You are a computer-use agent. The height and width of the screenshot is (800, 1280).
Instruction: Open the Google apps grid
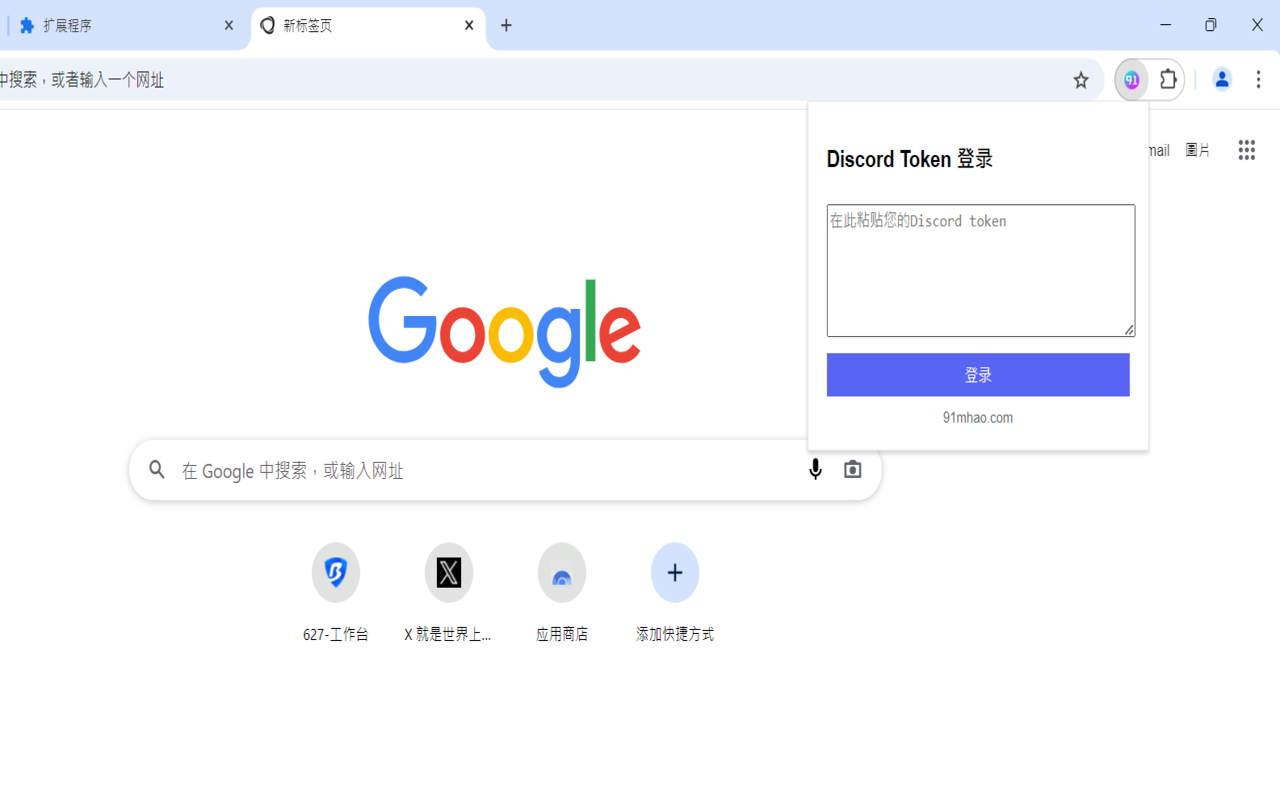[x=1246, y=150]
